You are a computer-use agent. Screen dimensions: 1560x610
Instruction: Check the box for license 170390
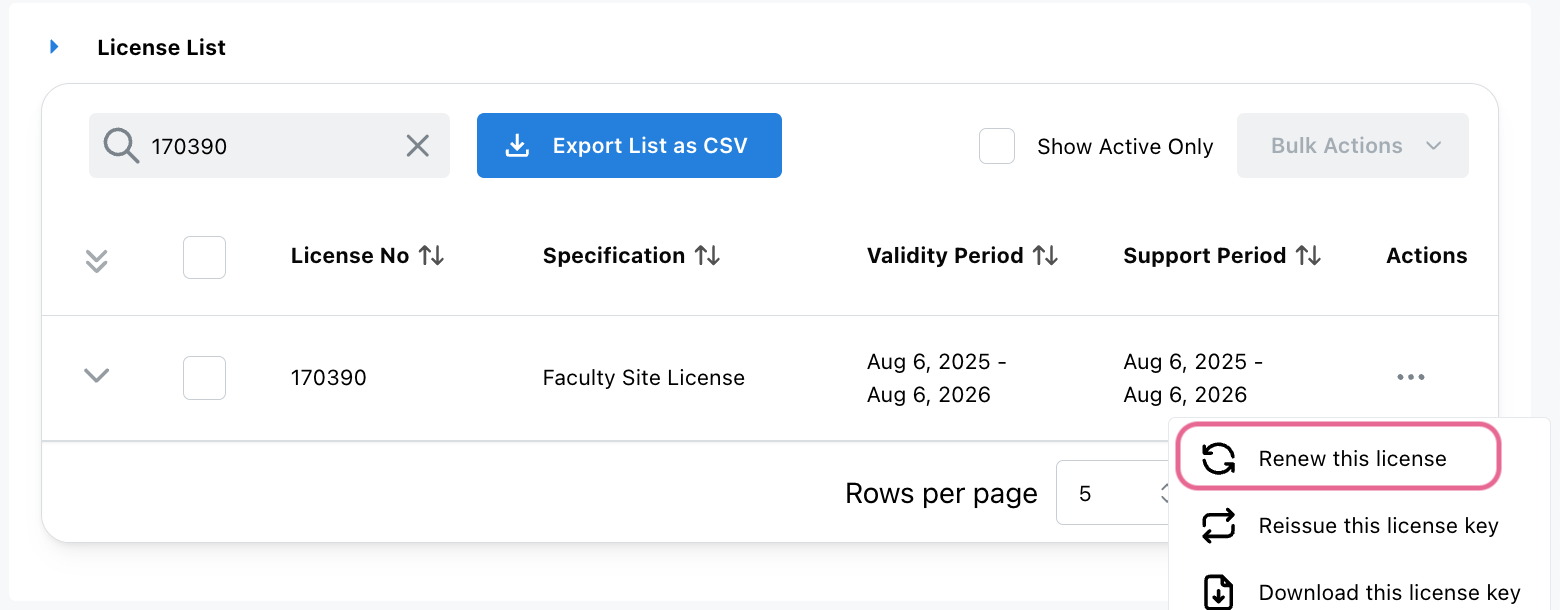204,378
